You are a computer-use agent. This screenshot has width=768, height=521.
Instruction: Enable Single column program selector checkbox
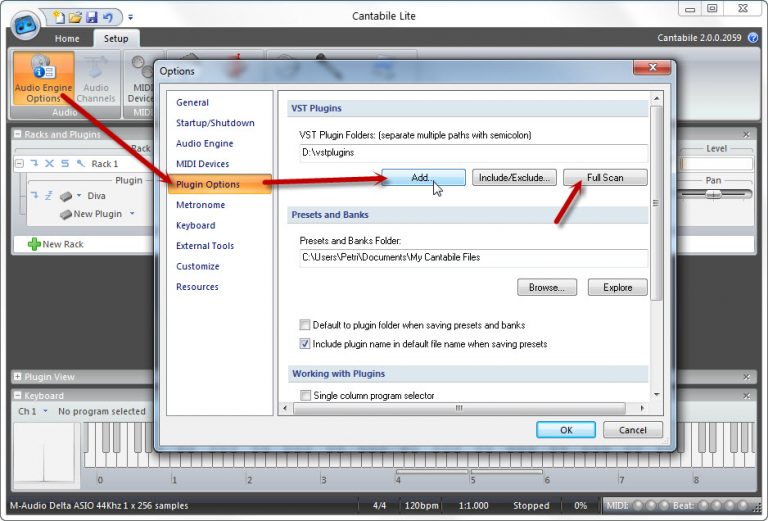pyautogui.click(x=305, y=395)
